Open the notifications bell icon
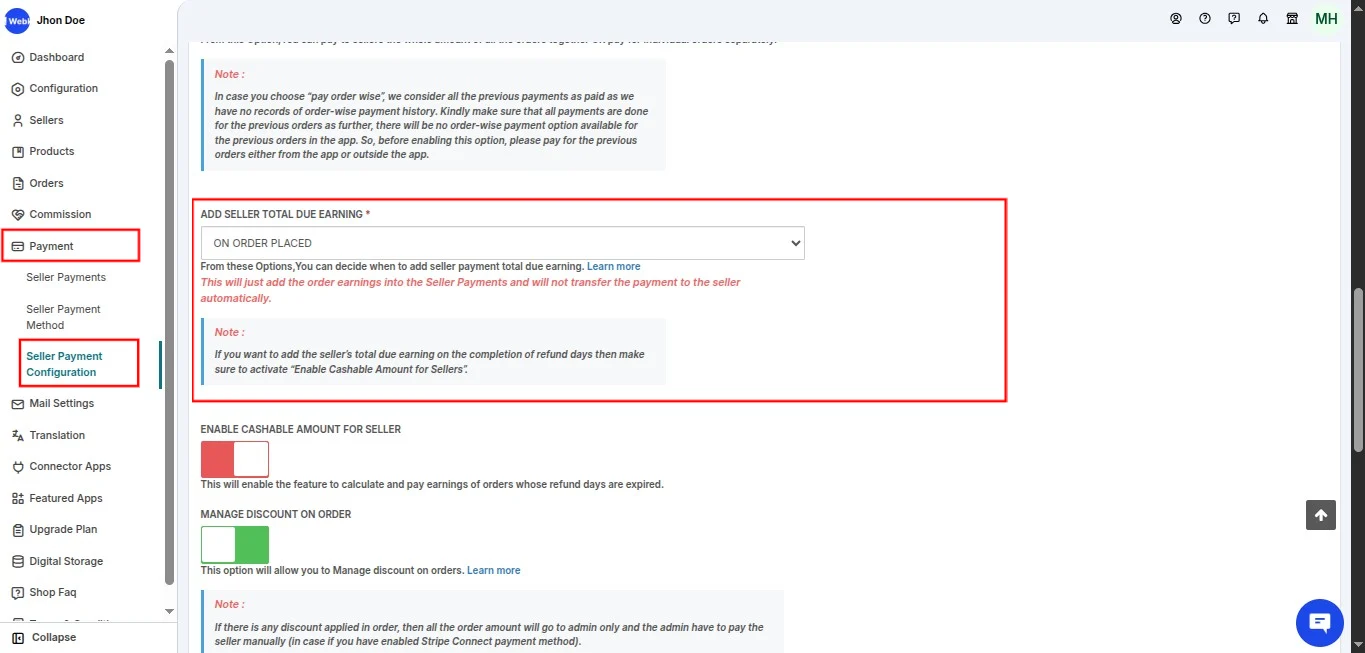This screenshot has width=1365, height=653. [1263, 18]
